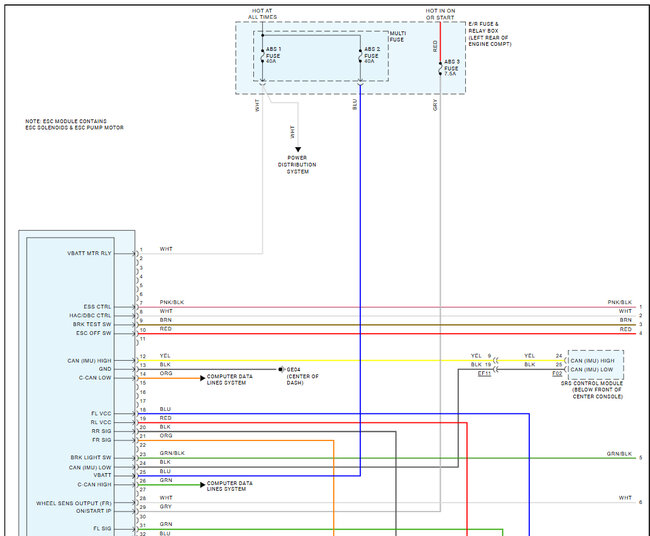Image resolution: width=650 pixels, height=536 pixels.
Task: Click the 'GRY' wire label at pin 29
Action: [x=165, y=507]
